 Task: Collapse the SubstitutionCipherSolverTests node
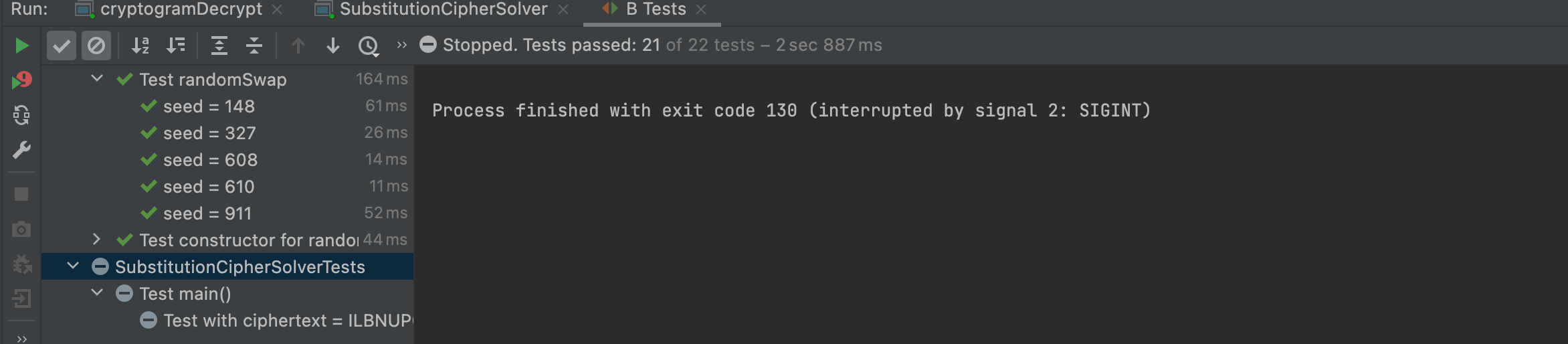[x=73, y=266]
